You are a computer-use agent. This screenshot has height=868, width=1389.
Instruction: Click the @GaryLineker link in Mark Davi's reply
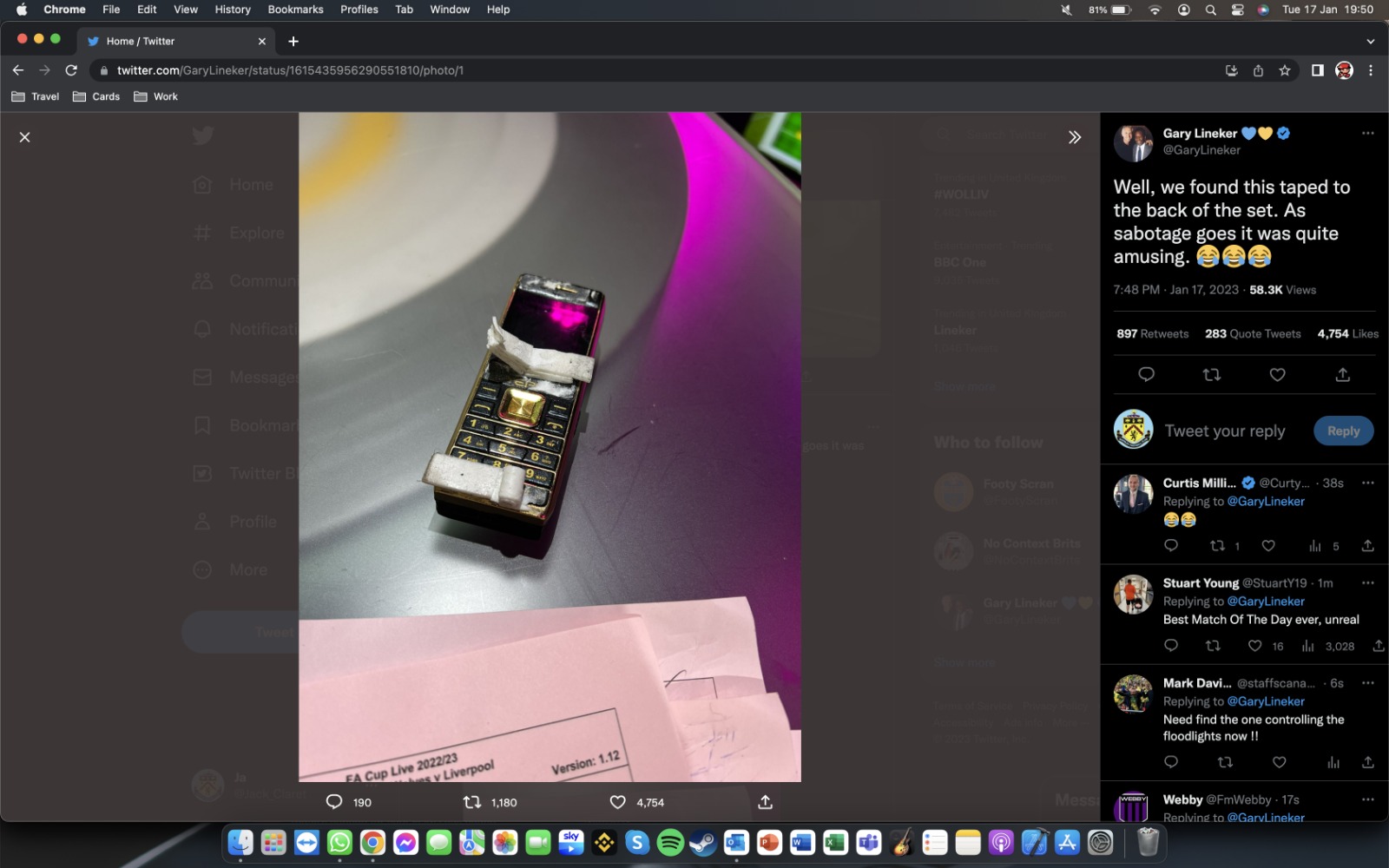pyautogui.click(x=1266, y=701)
